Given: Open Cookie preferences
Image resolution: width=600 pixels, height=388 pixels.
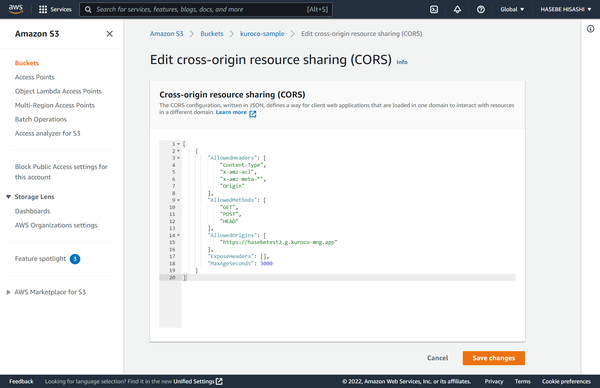Looking at the screenshot, I should tap(566, 381).
